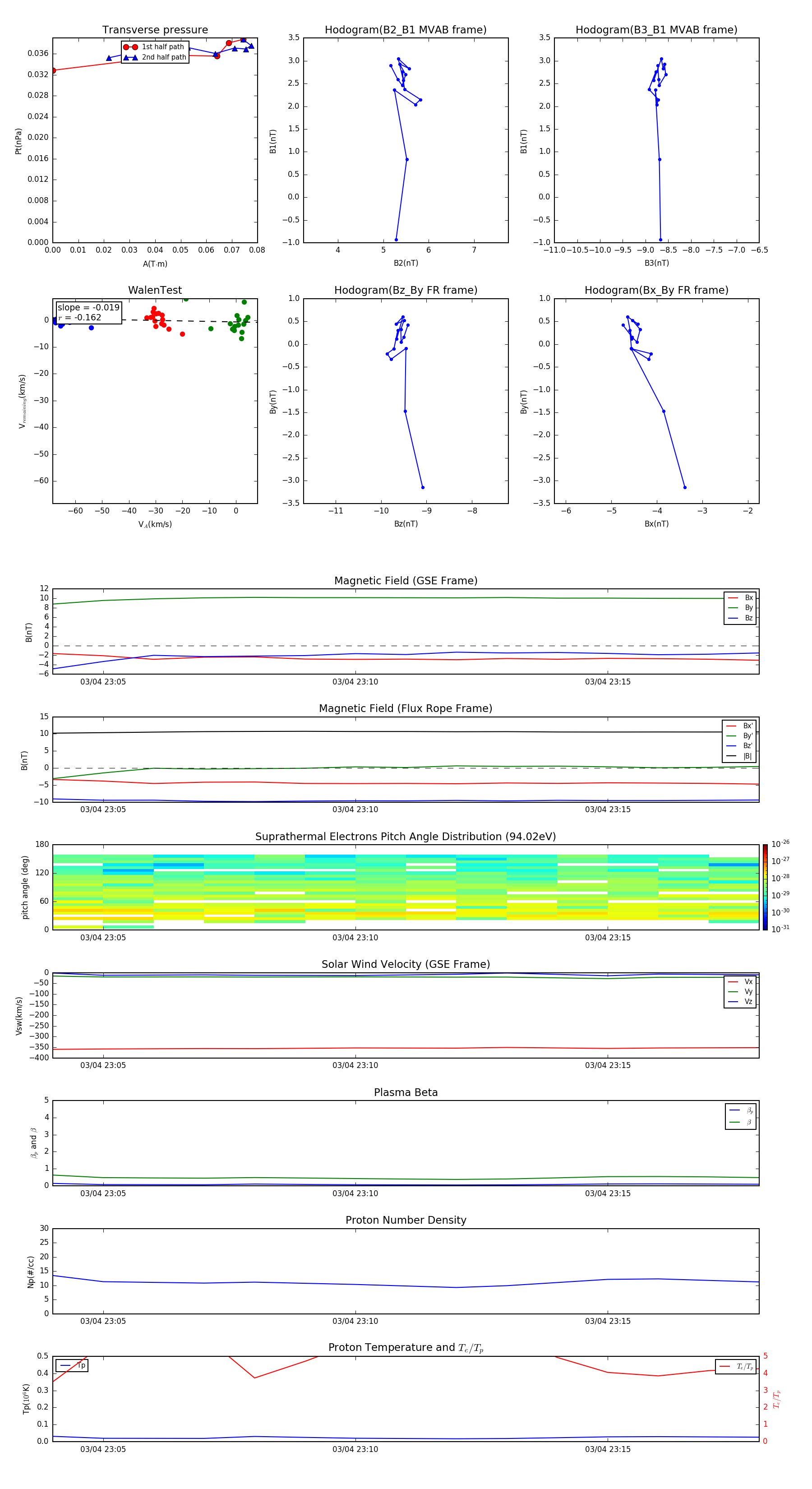Click the 'Plasma Beta' plot title
The height and width of the screenshot is (1489, 812).
(x=406, y=1092)
